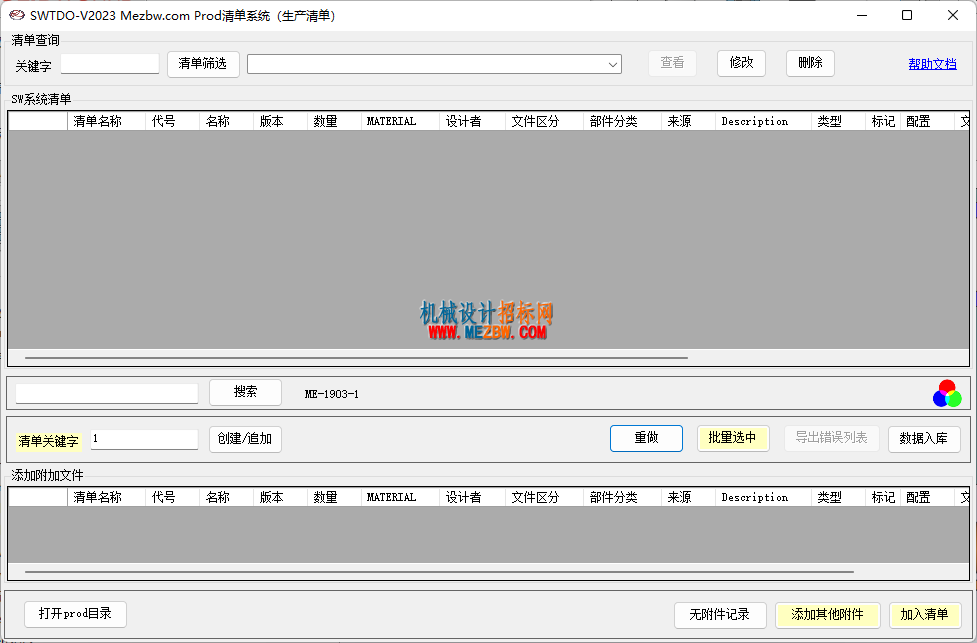This screenshot has width=977, height=643.
Task: Focus the search text field beside 搜索
Action: tap(107, 394)
